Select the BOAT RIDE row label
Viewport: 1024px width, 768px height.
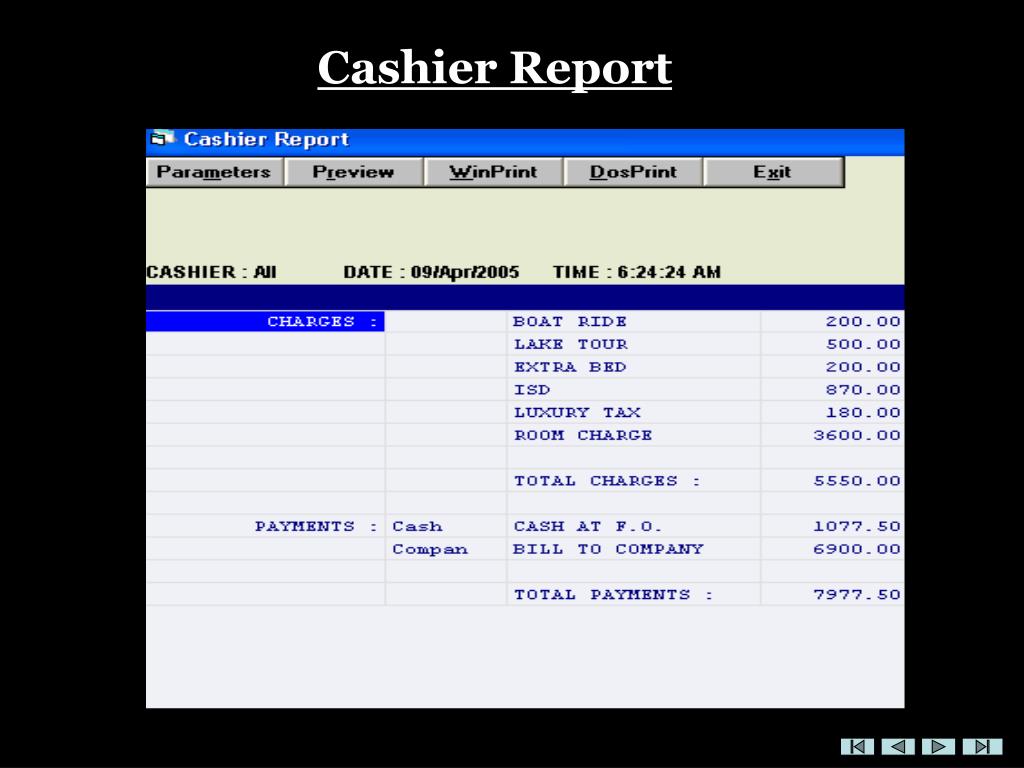pos(569,321)
